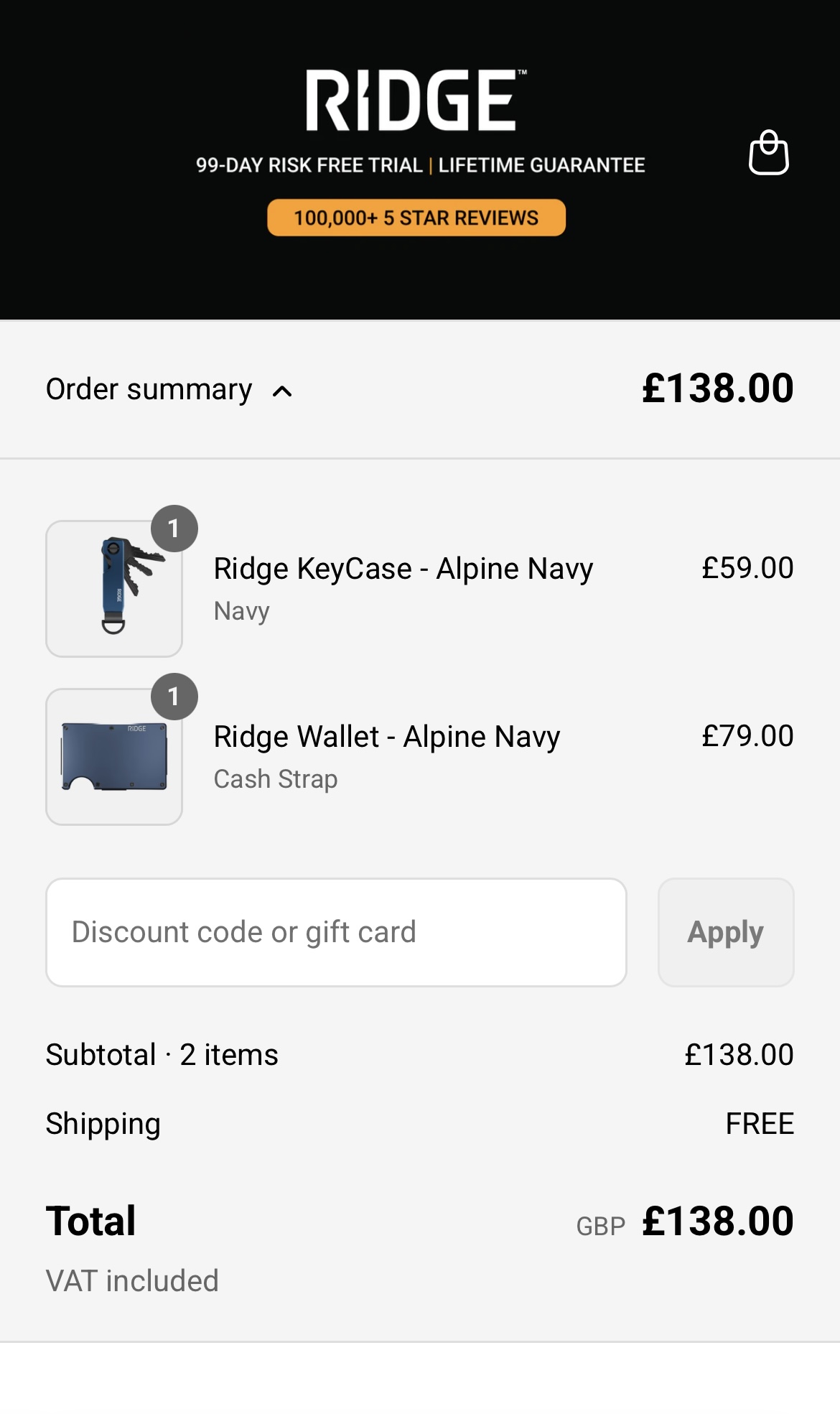The image size is (840, 1414).
Task: Click the LIFETIME GUARANTEE text
Action: (x=541, y=165)
